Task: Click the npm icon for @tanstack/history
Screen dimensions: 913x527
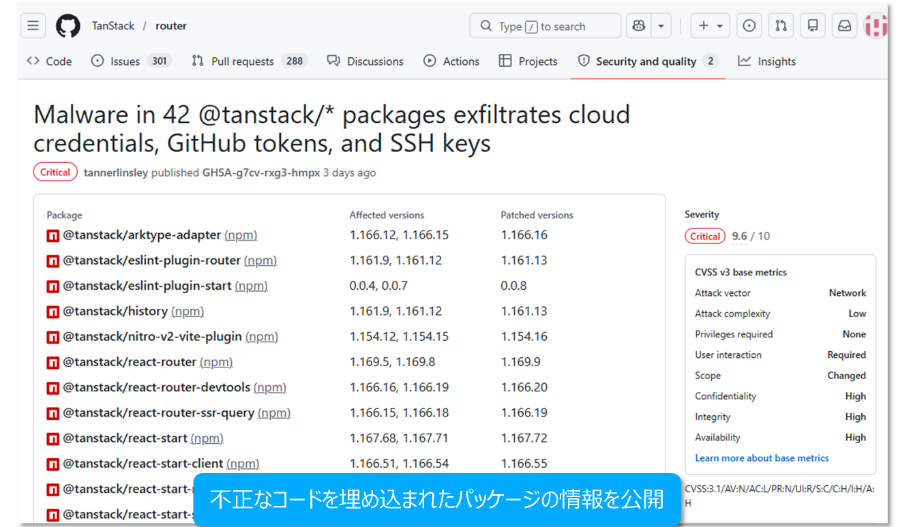Action: (52, 312)
